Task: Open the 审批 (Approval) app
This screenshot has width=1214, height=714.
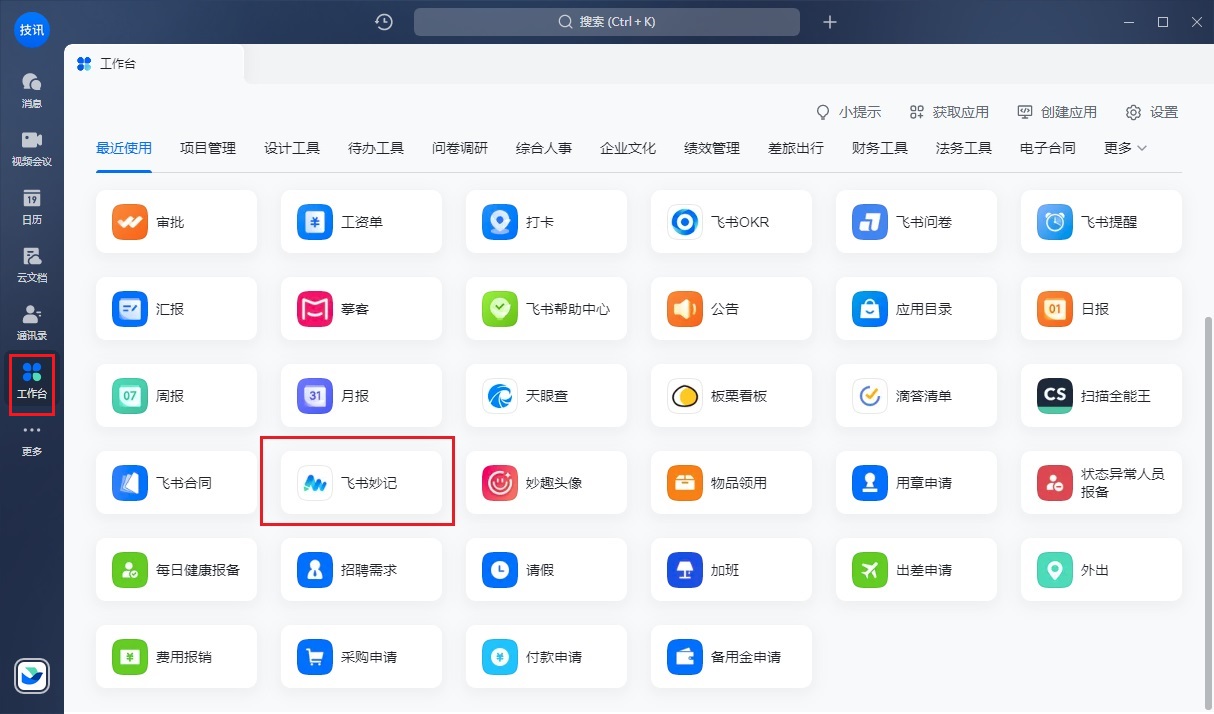Action: 176,221
